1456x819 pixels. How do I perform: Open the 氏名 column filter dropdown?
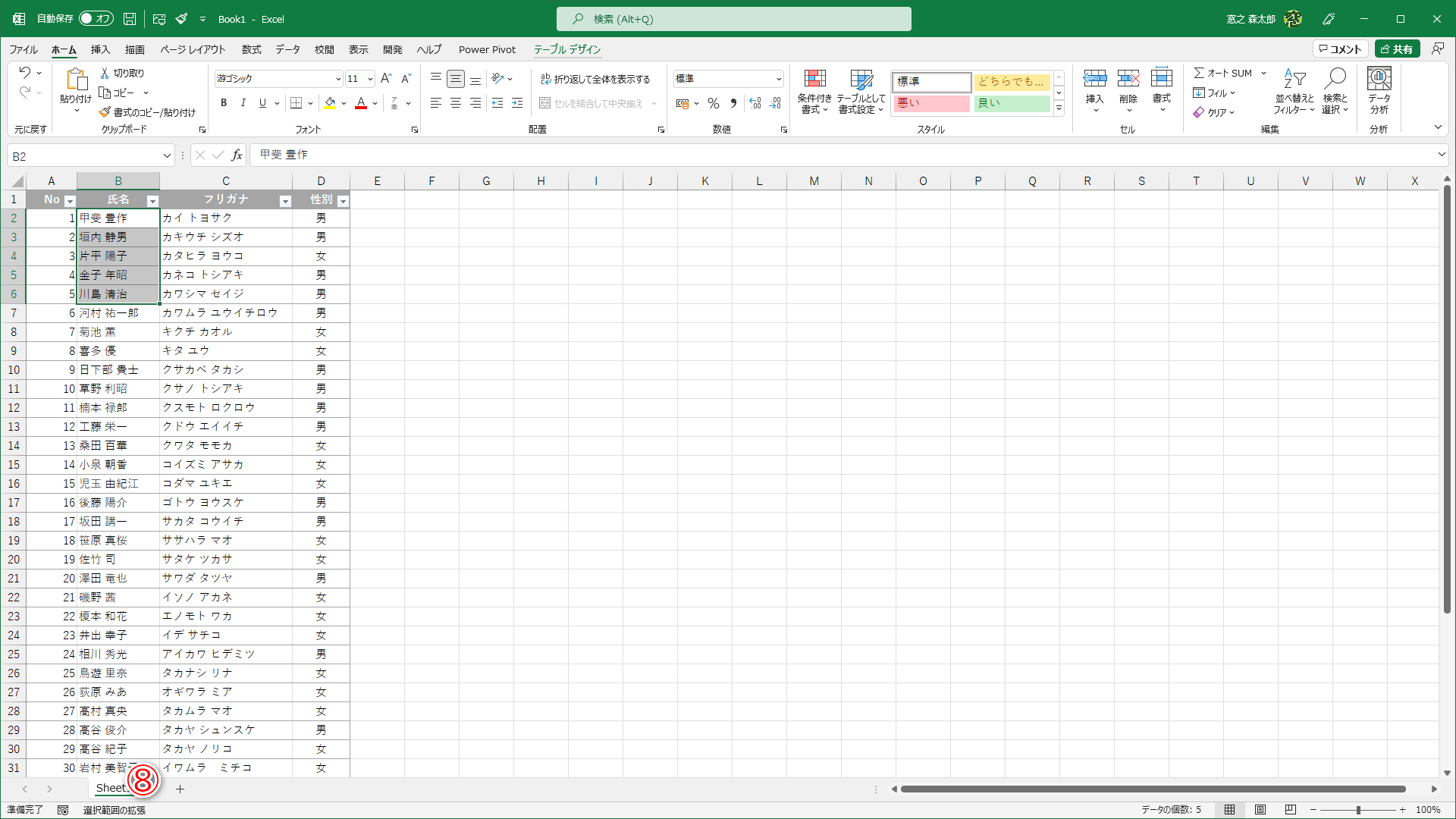(152, 201)
